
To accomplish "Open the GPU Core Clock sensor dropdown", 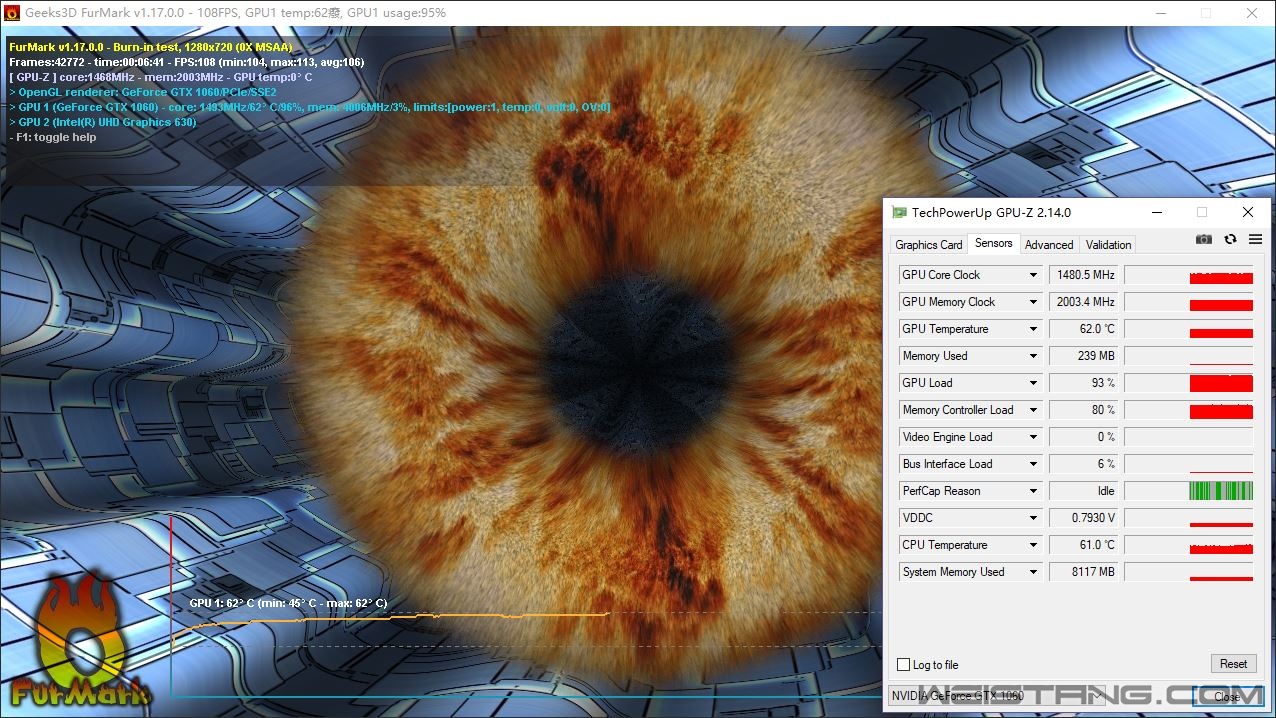I will point(1034,275).
